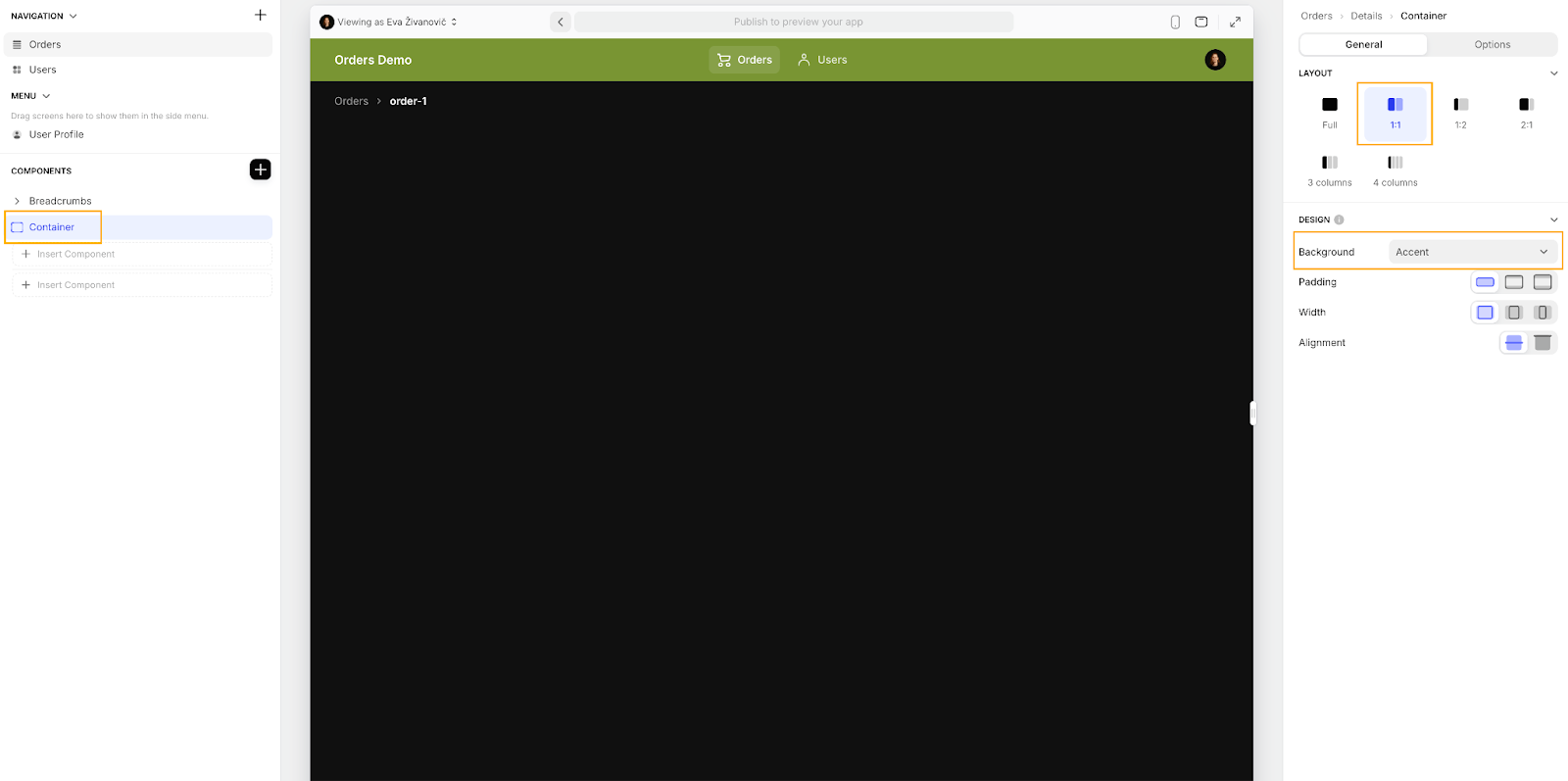Expand the Breadcrumbs component
1568x781 pixels.
pos(17,201)
